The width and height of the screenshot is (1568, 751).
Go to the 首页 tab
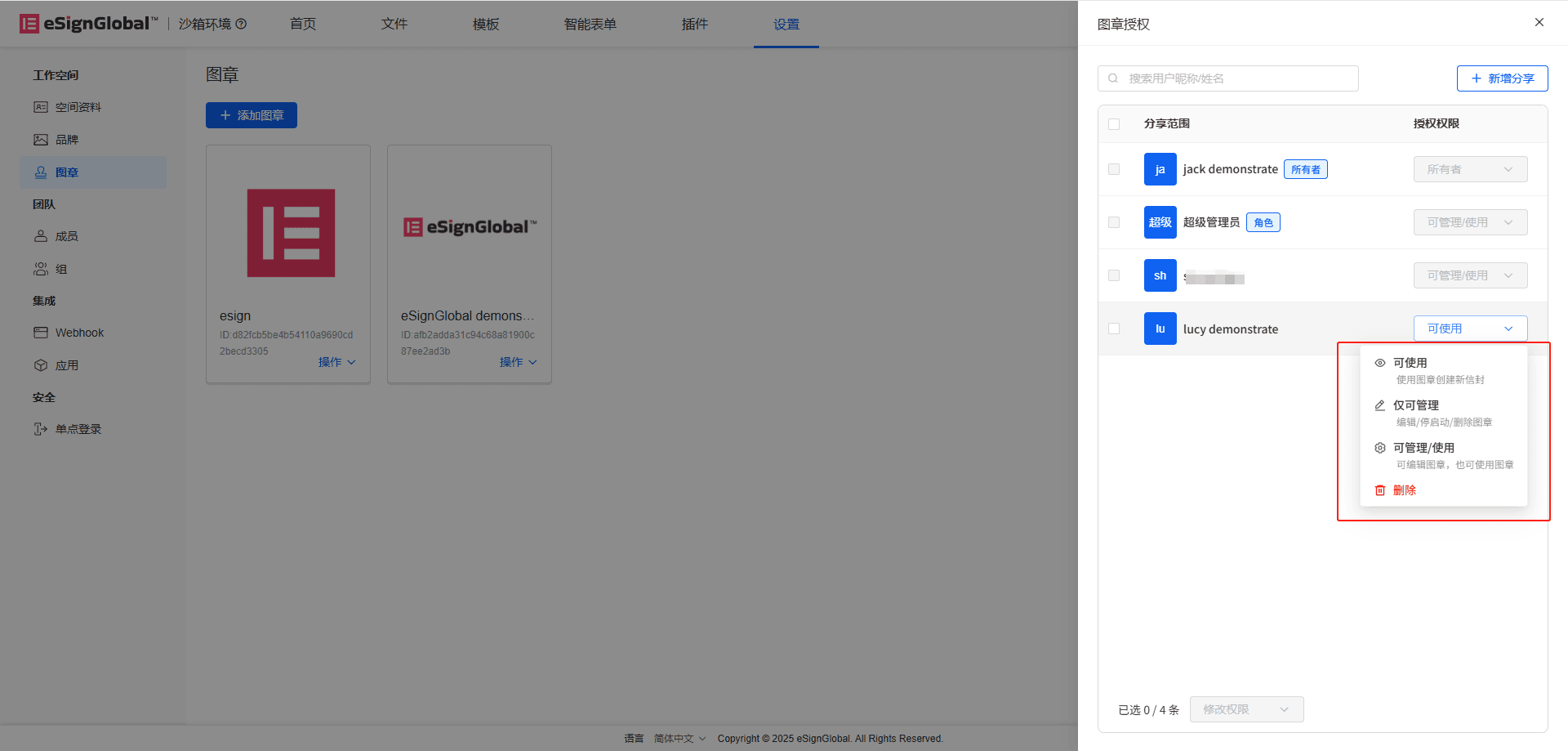pos(303,25)
